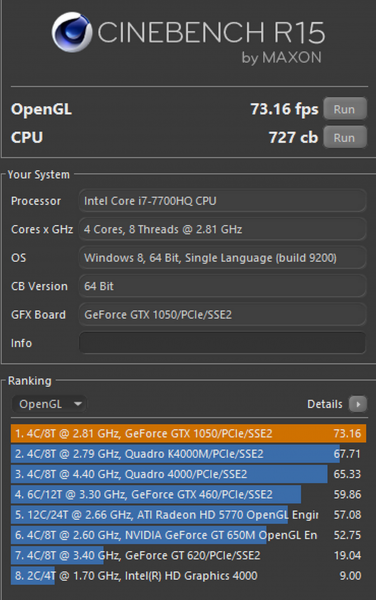Image resolution: width=376 pixels, height=600 pixels.
Task: Click the empty Info input field
Action: (222, 343)
